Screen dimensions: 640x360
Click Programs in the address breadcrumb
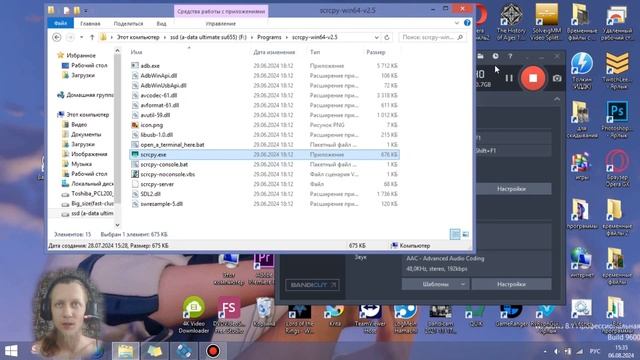tap(269, 37)
